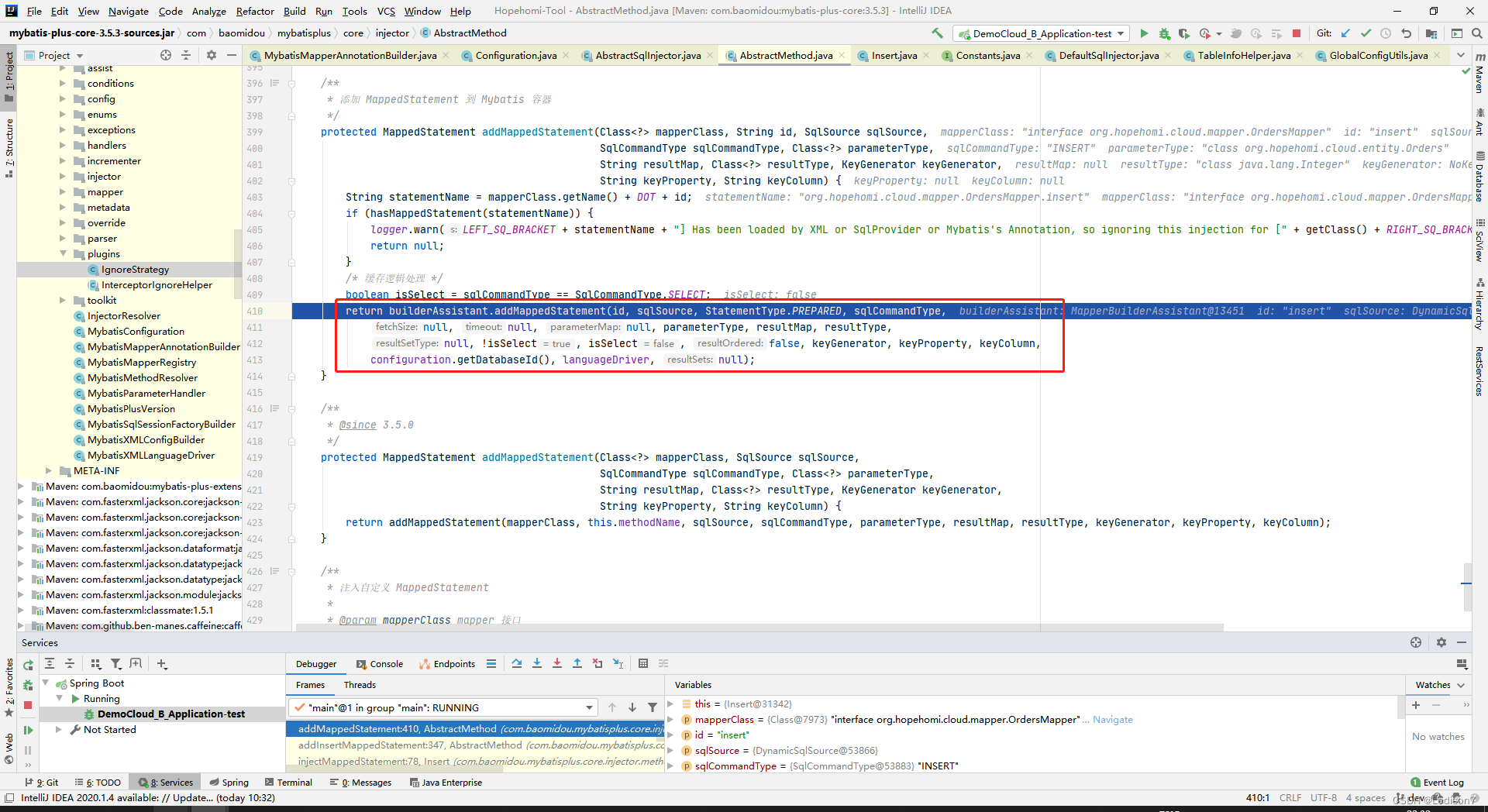Run with coverage shield icon

tap(1183, 33)
